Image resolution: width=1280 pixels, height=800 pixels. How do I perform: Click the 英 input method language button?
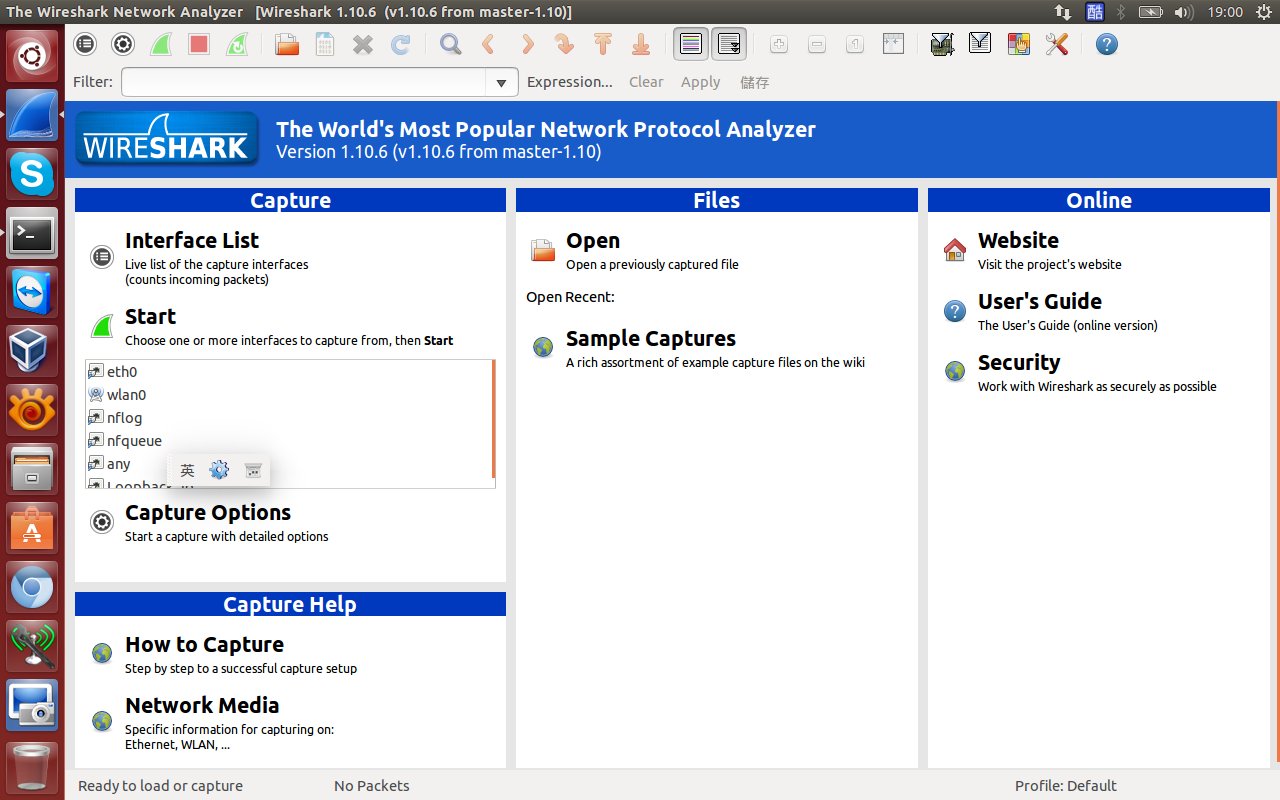tap(187, 470)
